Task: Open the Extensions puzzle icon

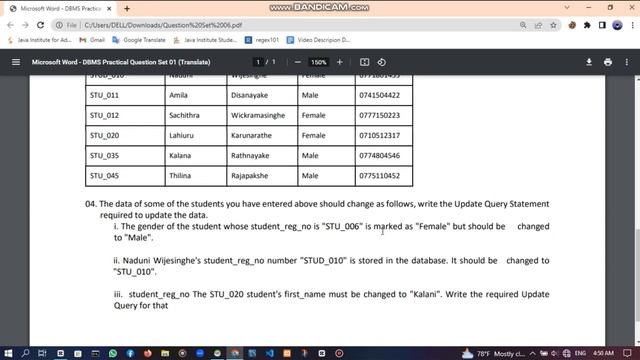Action: coord(587,25)
